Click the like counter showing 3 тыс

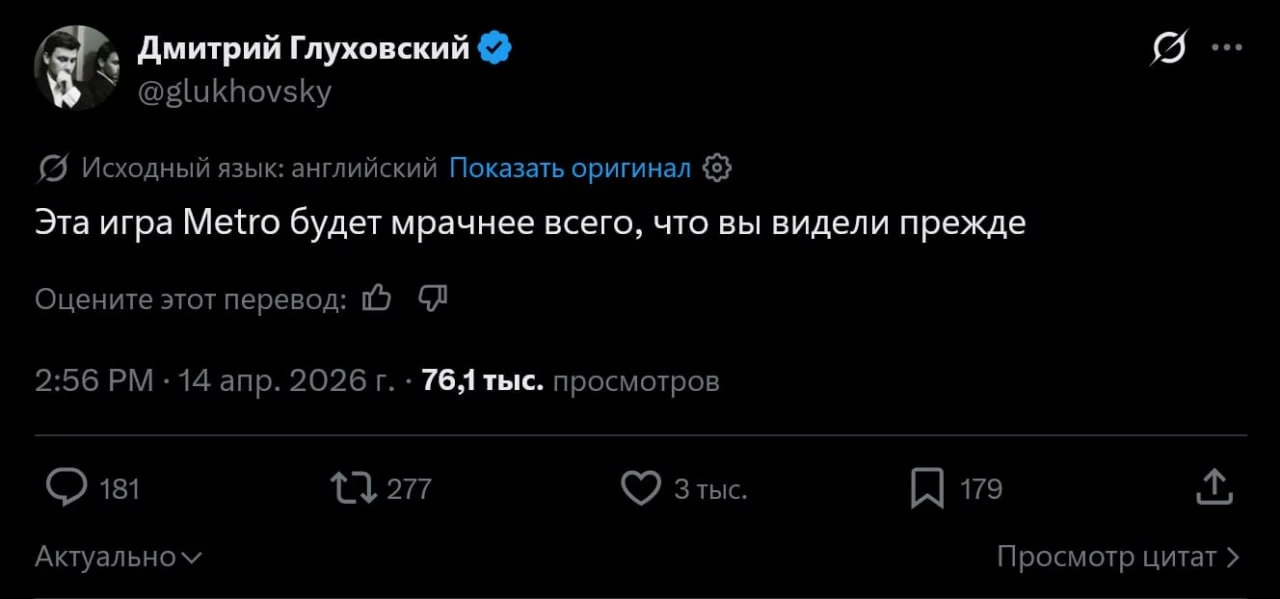click(x=712, y=488)
